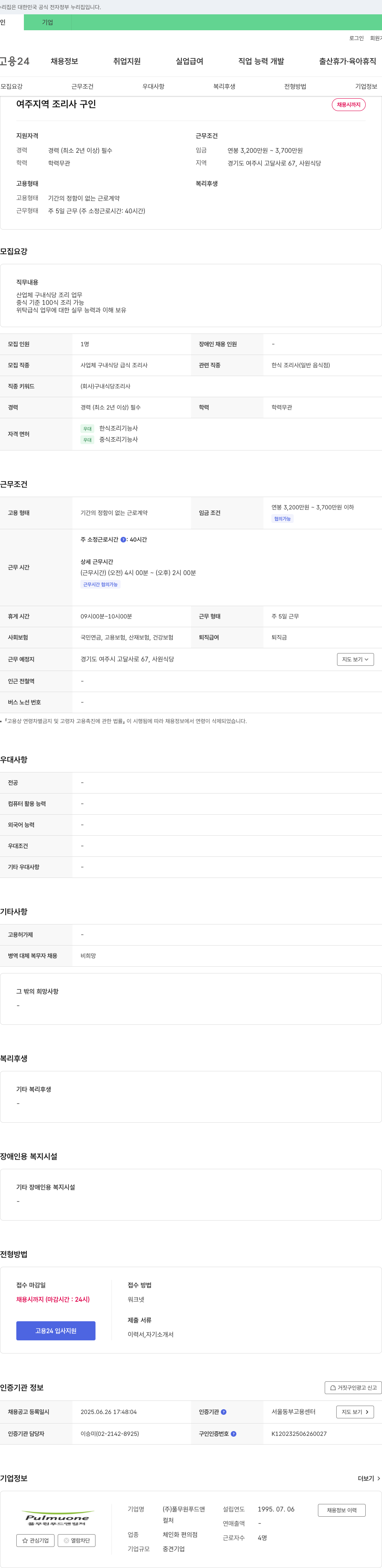382x1568 pixels.
Task: Click the 이력서,자기소개서 document text
Action: coord(150,1334)
